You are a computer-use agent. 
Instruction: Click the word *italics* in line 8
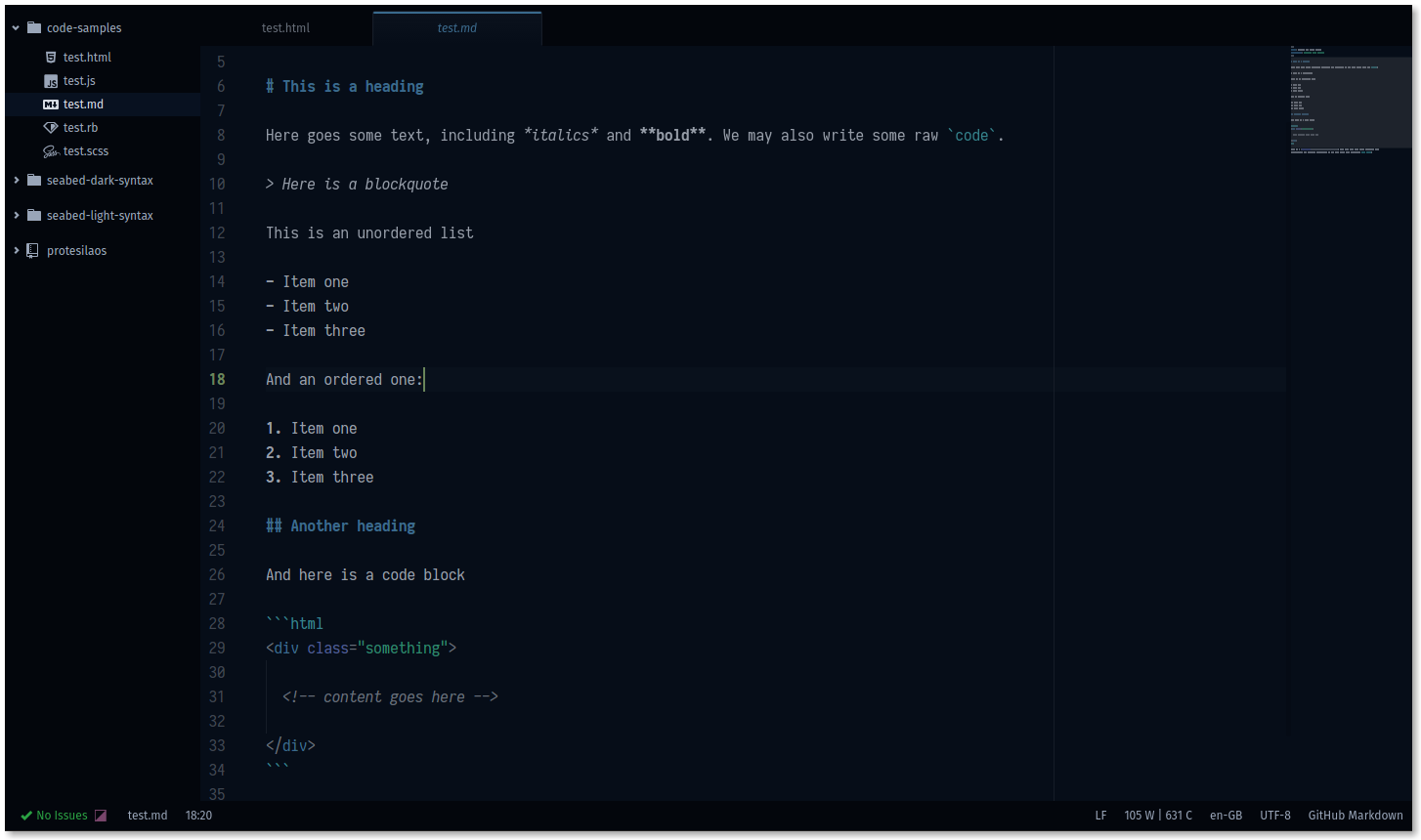561,136
